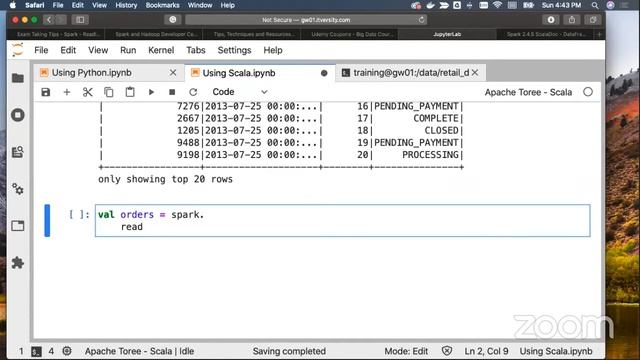640x360 pixels.
Task: Open the cell type Code dropdown
Action: coord(240,92)
